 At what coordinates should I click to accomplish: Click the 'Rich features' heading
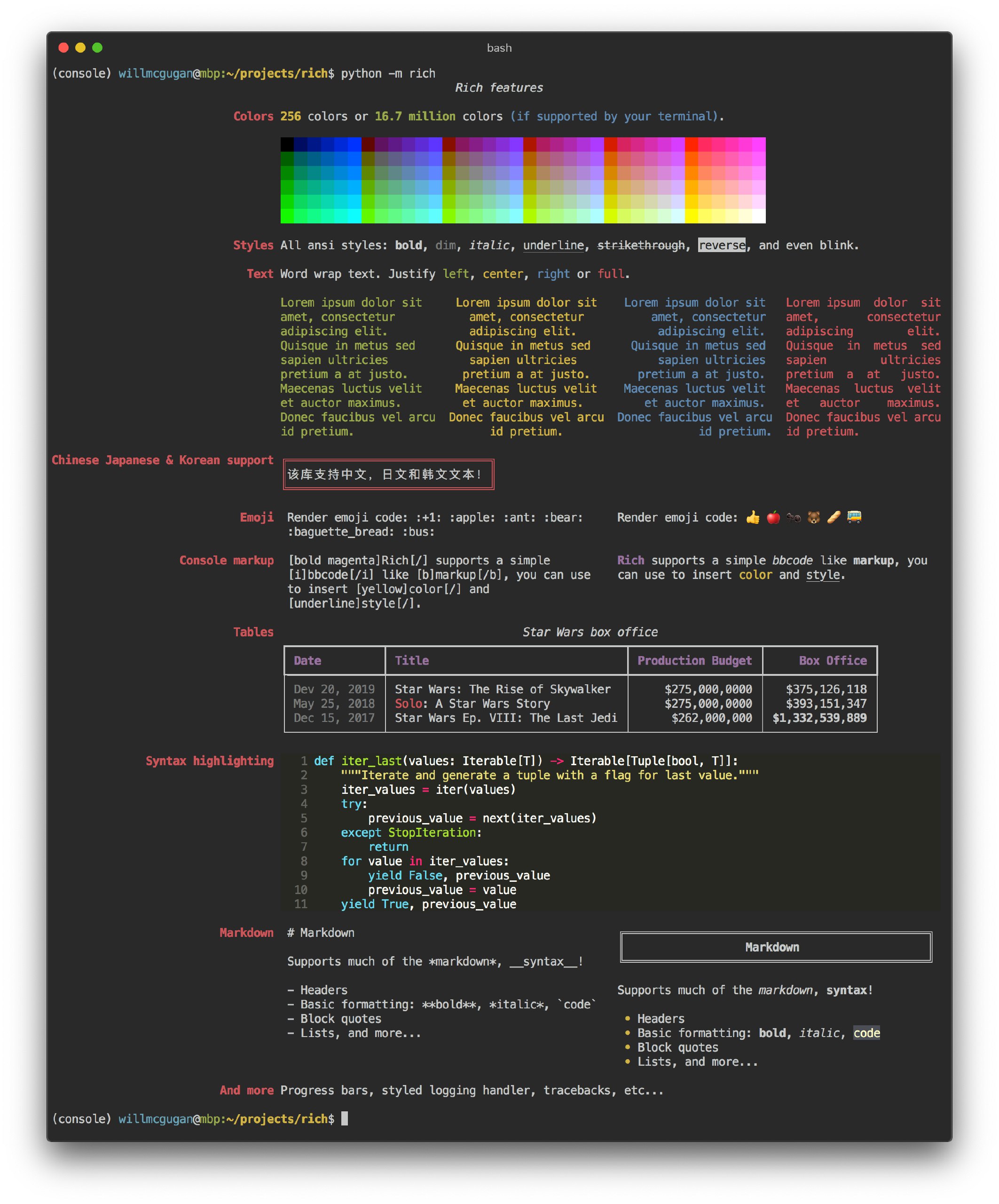coord(499,88)
